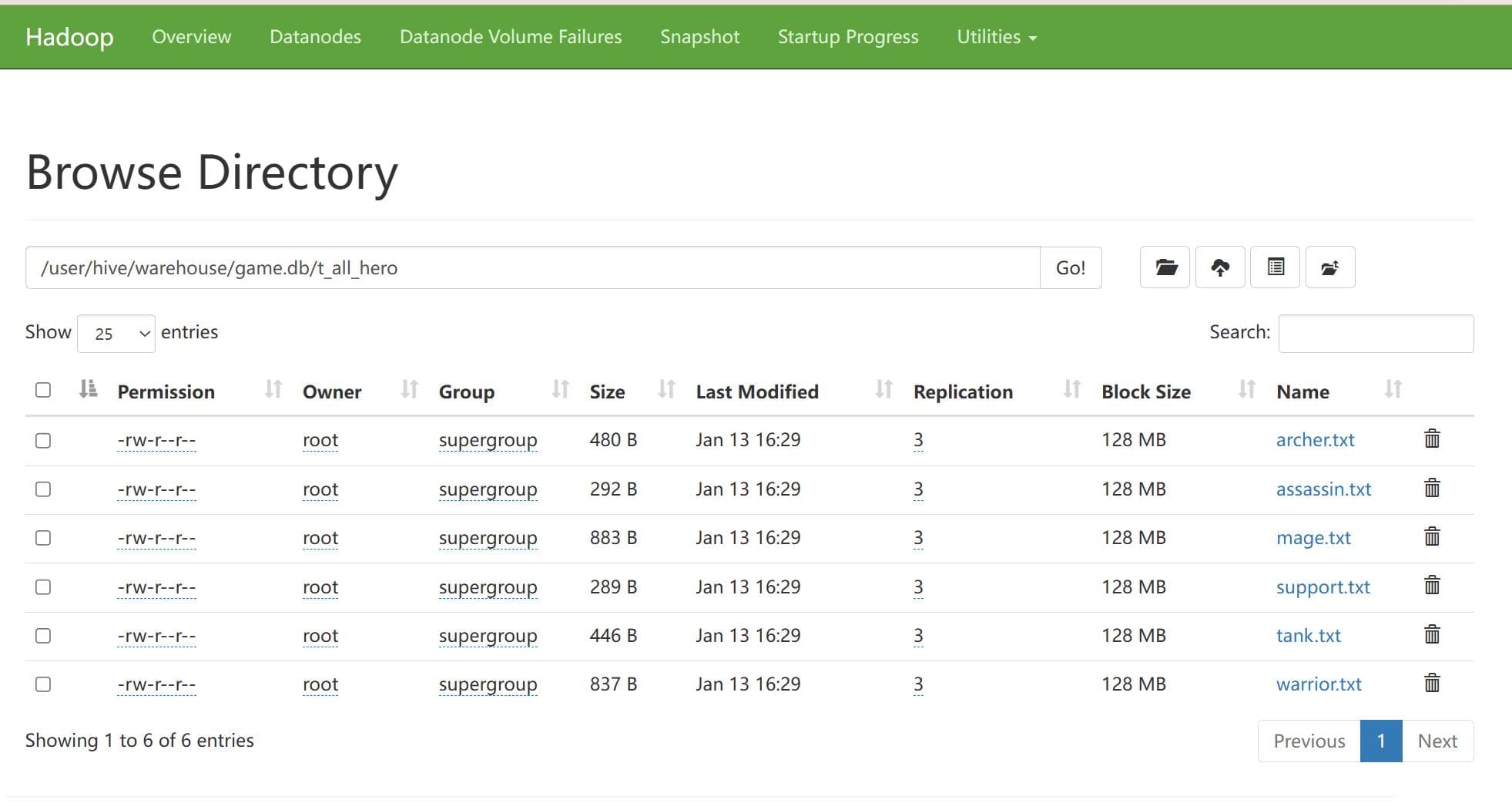Sort by the Block Size column arrows

[1247, 390]
